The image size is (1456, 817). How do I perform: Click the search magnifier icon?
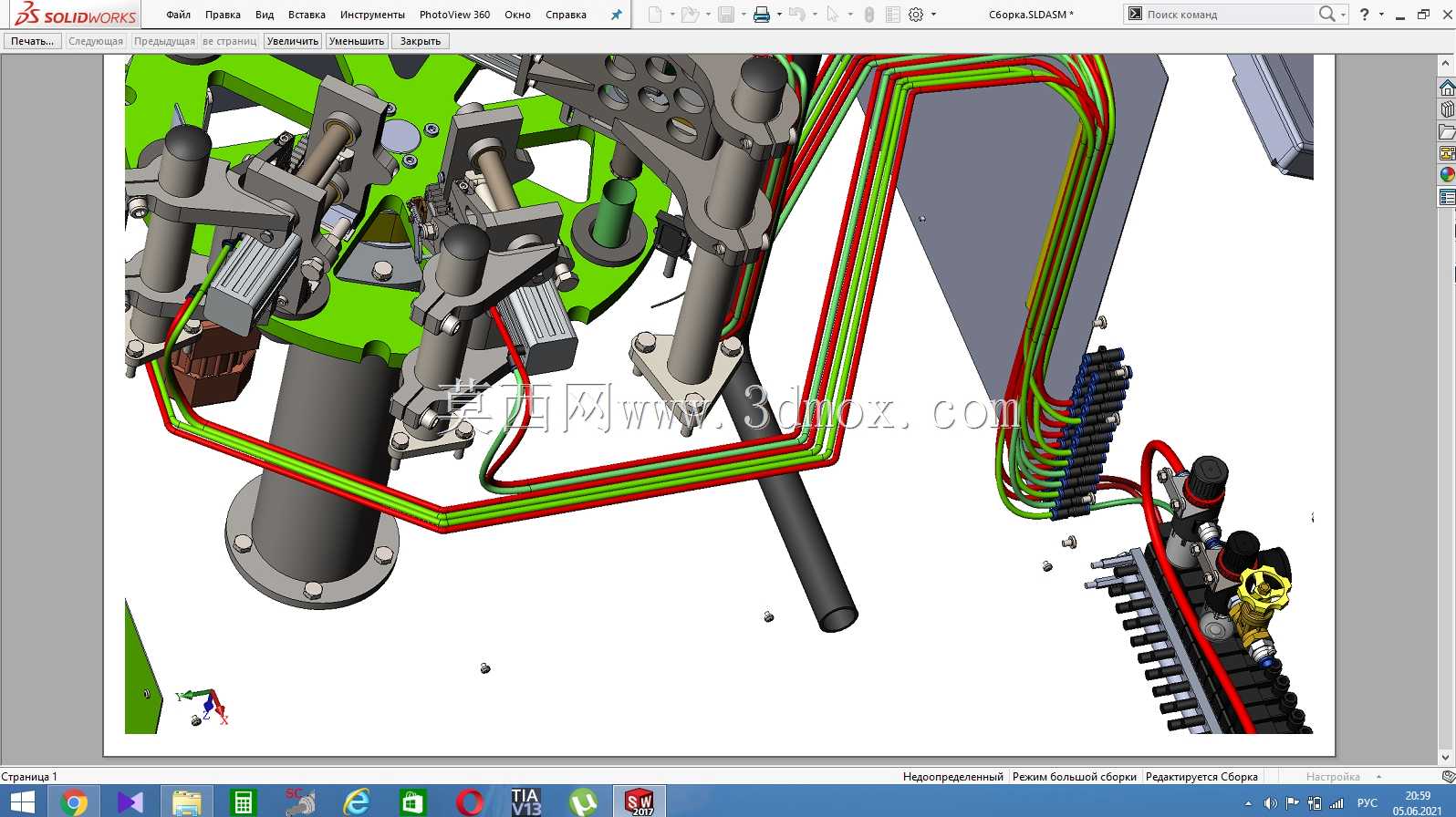click(x=1326, y=14)
